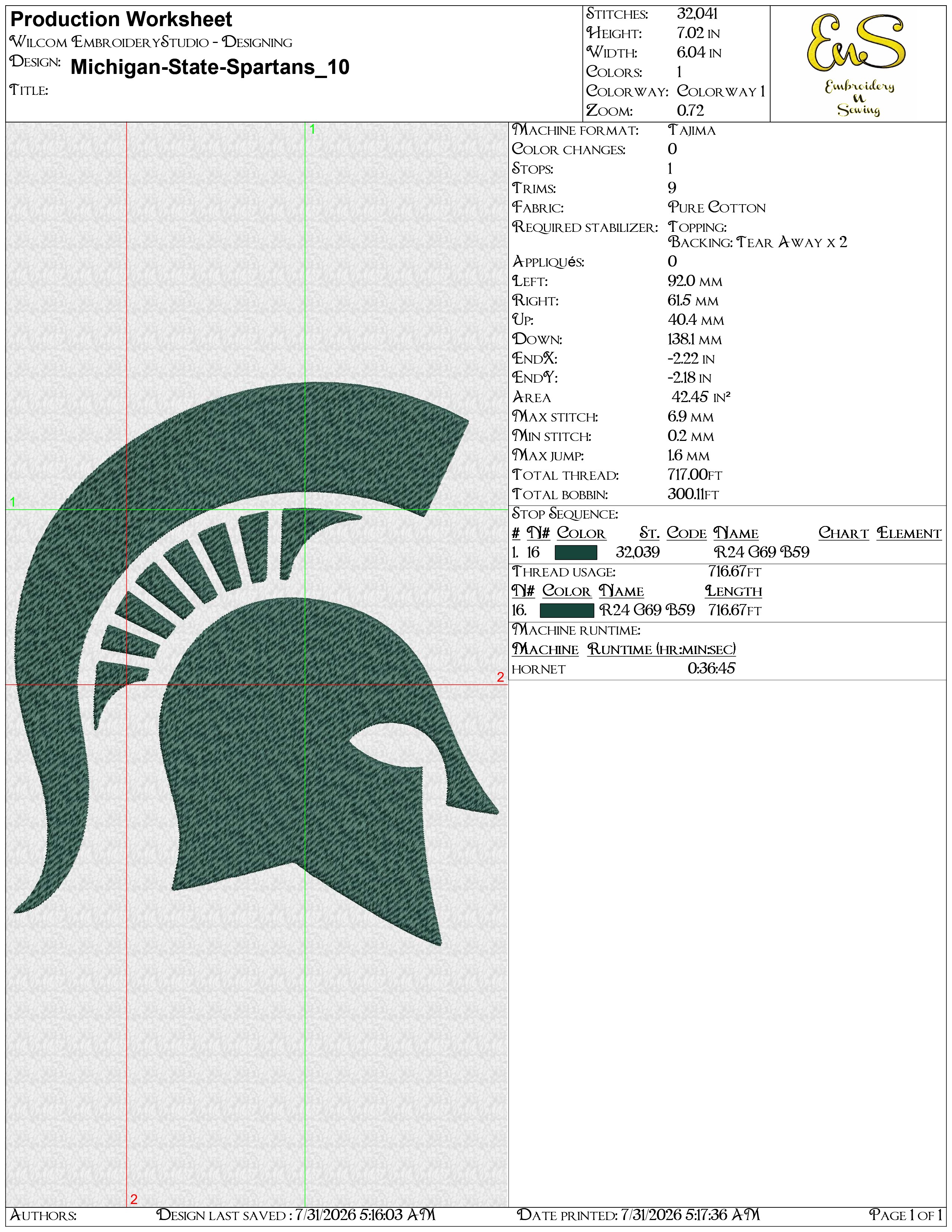This screenshot has width=952, height=1232.
Task: Click the 'Length' column header
Action: 733,591
